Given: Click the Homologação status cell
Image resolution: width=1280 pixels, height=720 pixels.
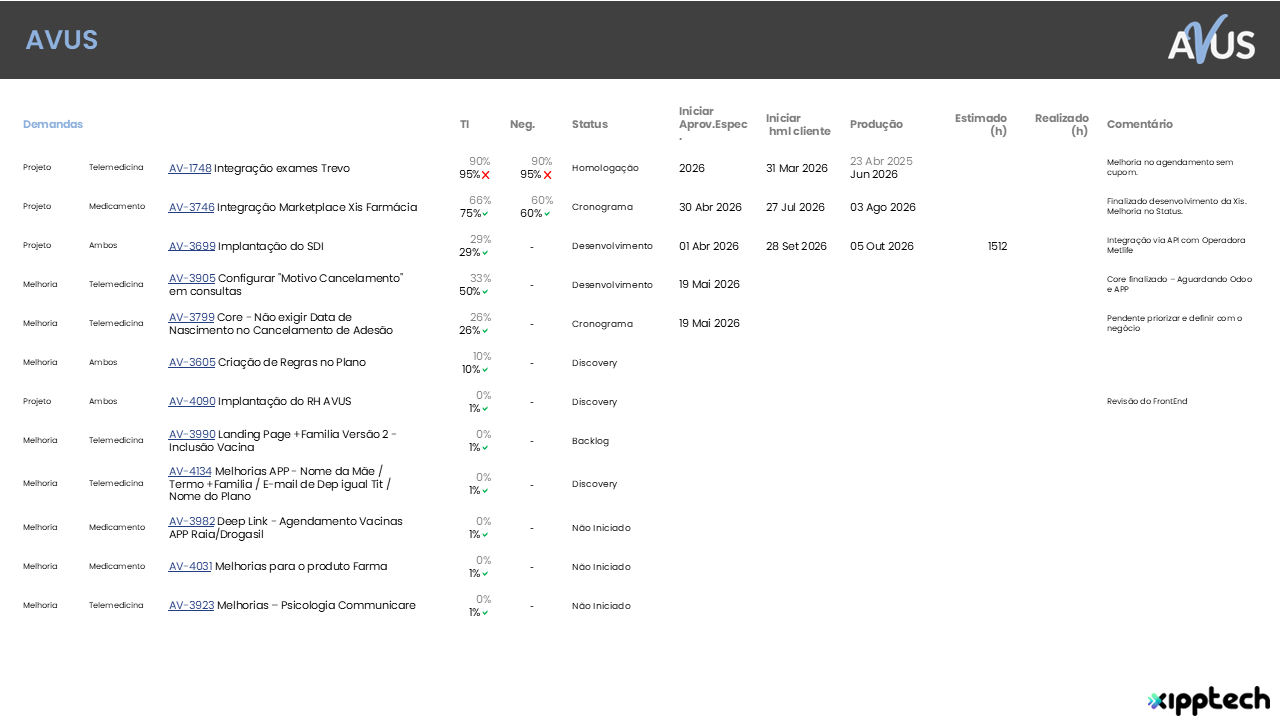Looking at the screenshot, I should coord(605,168).
